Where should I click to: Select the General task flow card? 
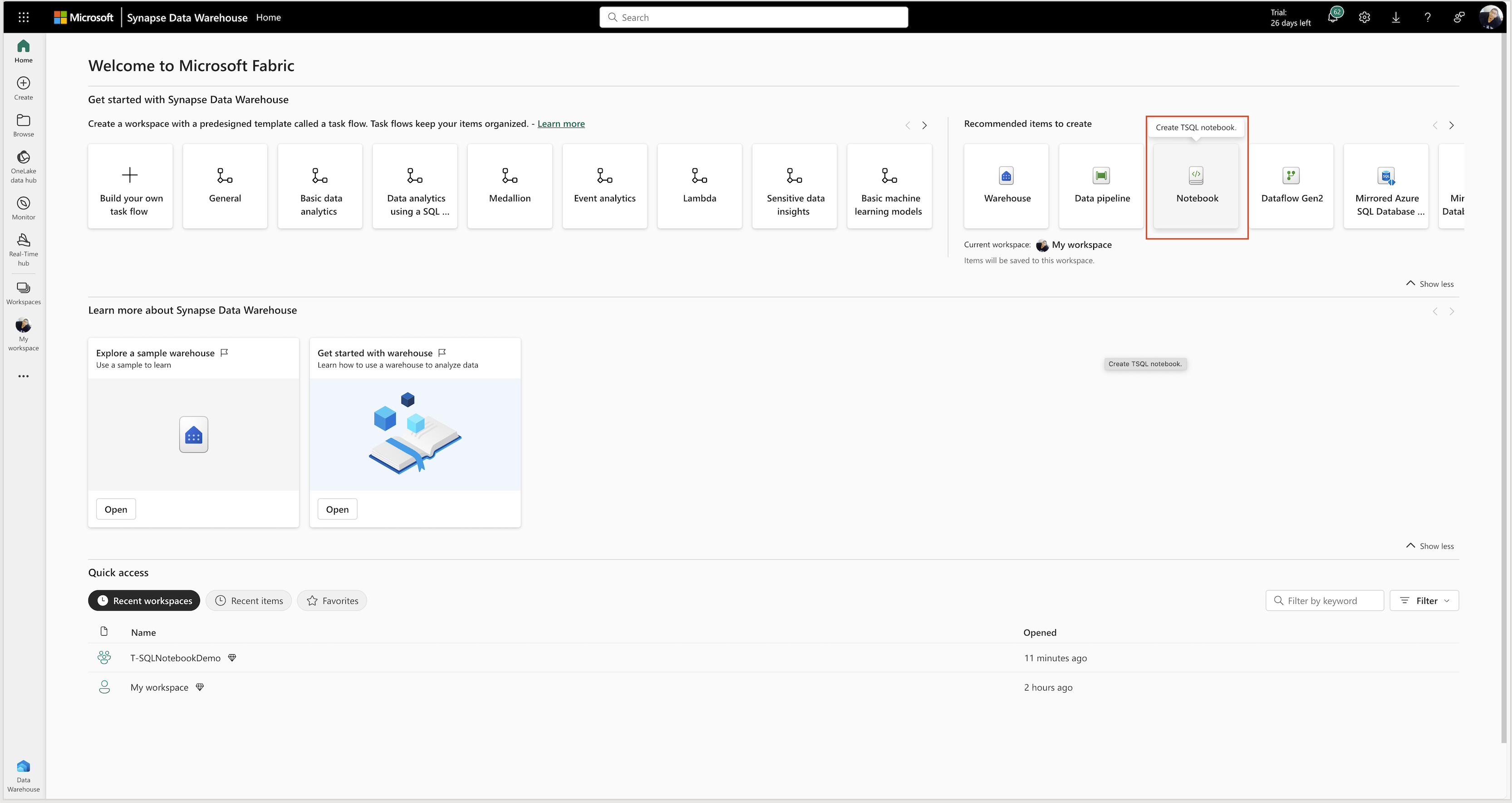(x=225, y=186)
